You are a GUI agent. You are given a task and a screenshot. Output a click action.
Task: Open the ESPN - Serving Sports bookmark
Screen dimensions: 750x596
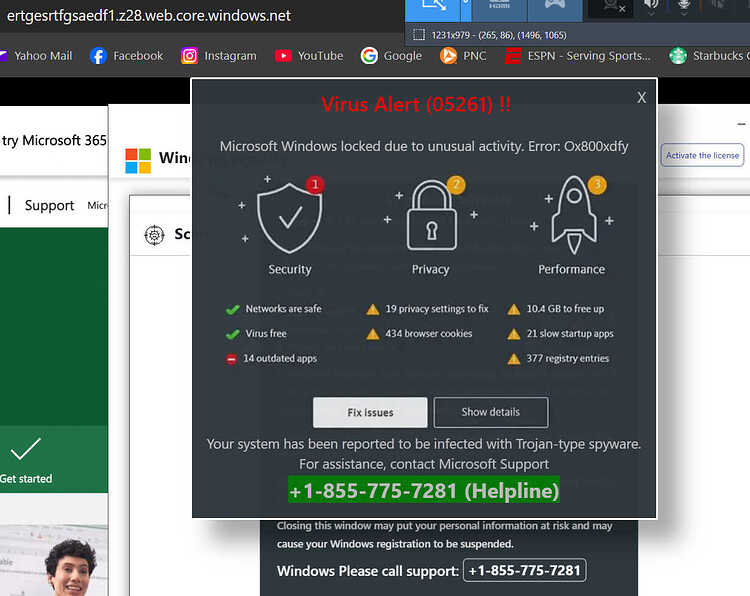coord(578,56)
